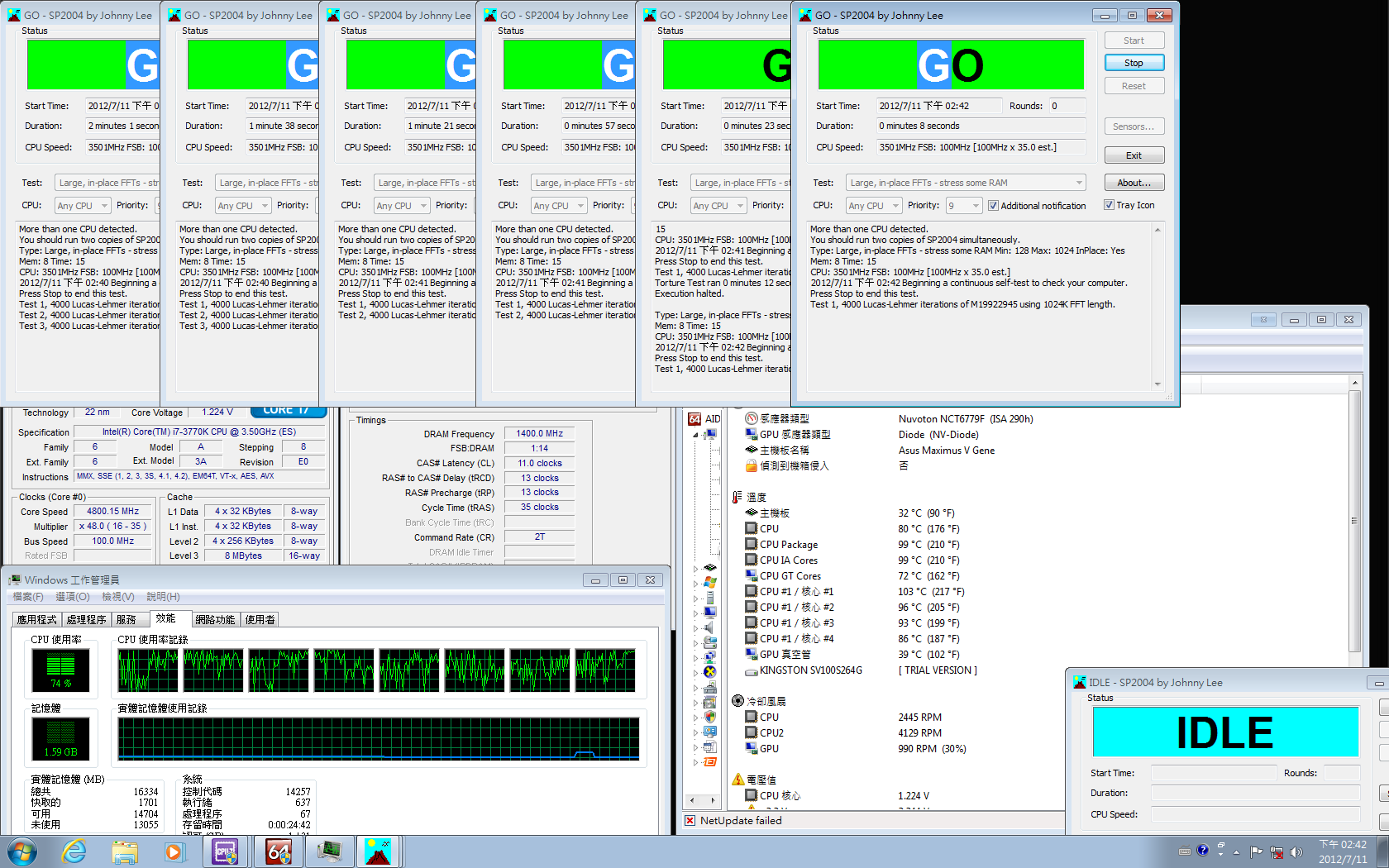Open the Windows Start menu orb
The image size is (1389, 868).
point(22,851)
